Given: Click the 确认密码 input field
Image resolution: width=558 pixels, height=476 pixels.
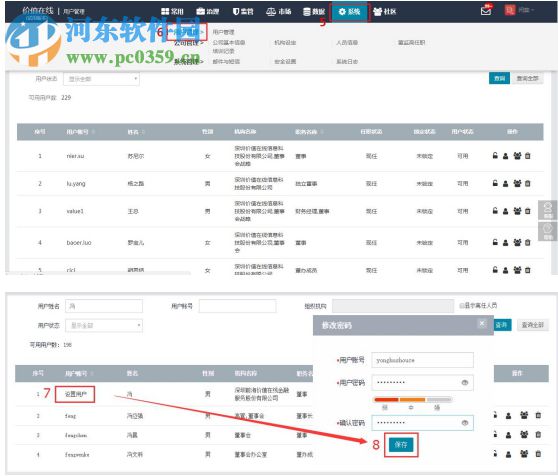Looking at the screenshot, I should [422, 423].
